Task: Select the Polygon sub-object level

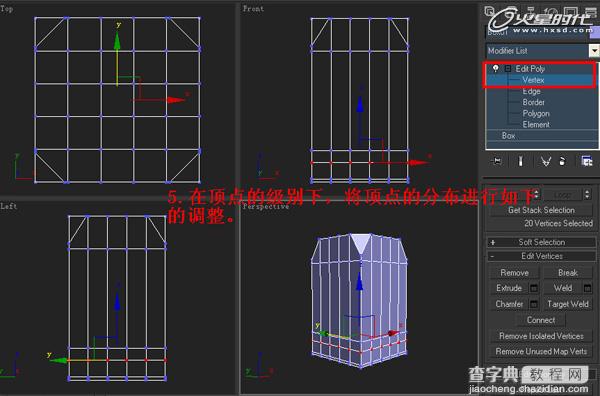Action: point(536,113)
